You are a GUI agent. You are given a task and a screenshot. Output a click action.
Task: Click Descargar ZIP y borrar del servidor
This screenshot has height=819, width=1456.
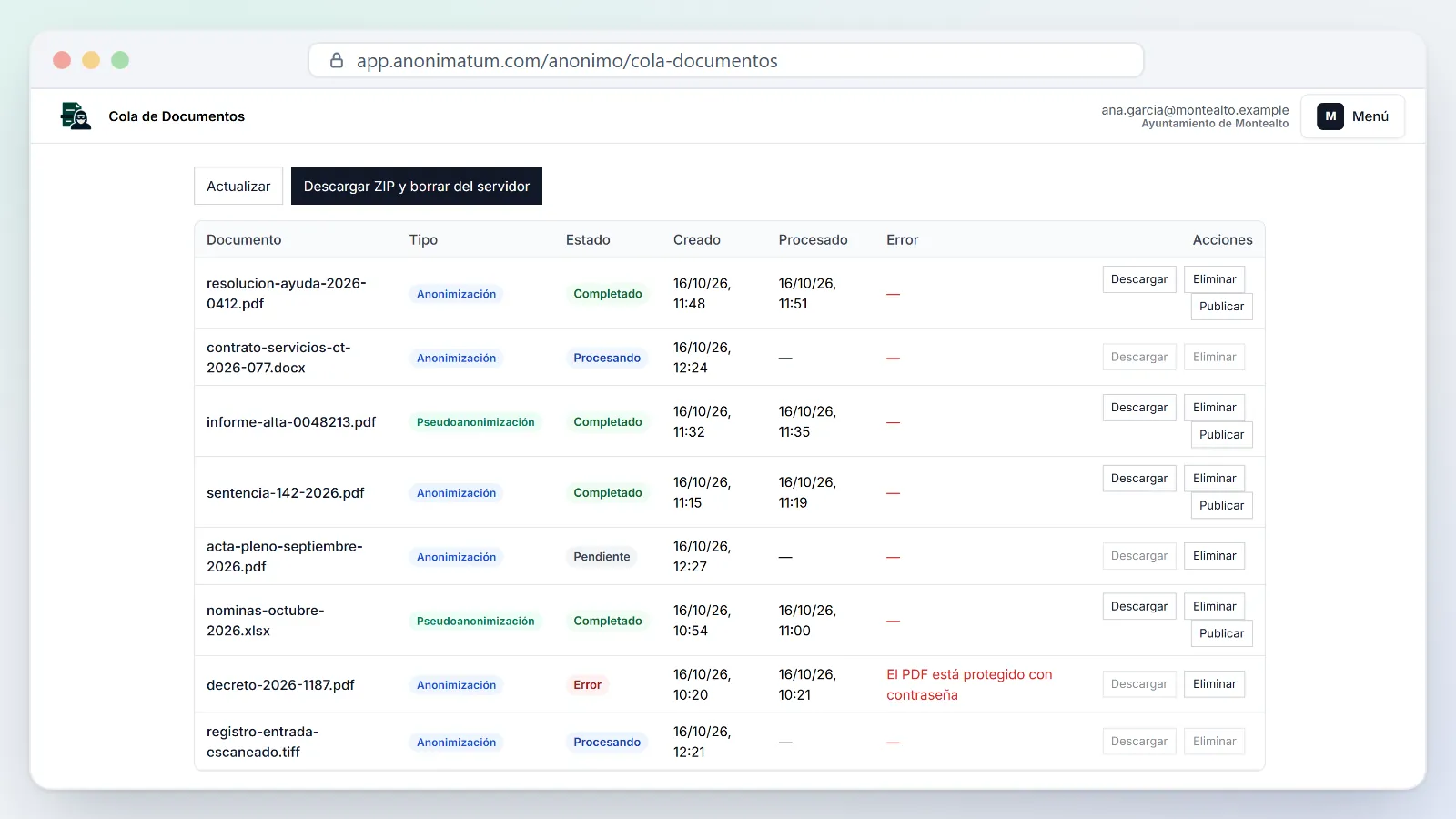pyautogui.click(x=417, y=186)
